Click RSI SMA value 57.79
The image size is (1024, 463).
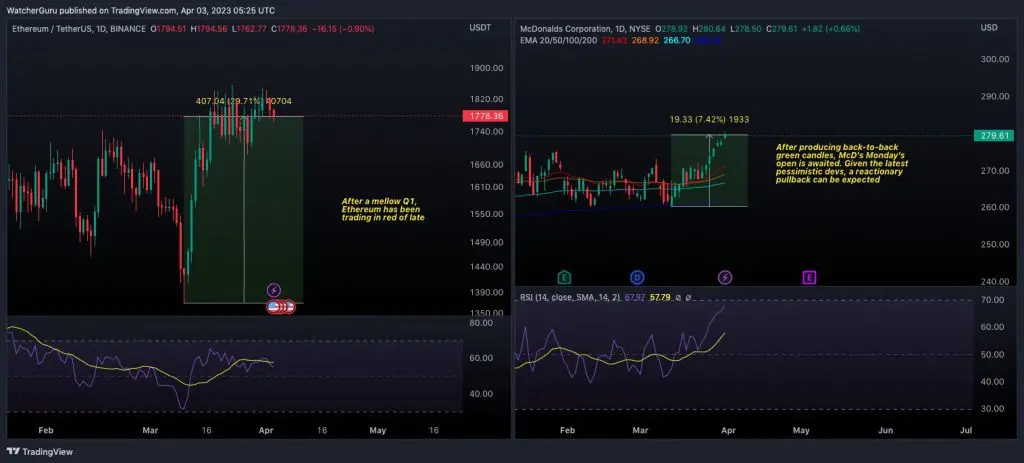[x=658, y=298]
